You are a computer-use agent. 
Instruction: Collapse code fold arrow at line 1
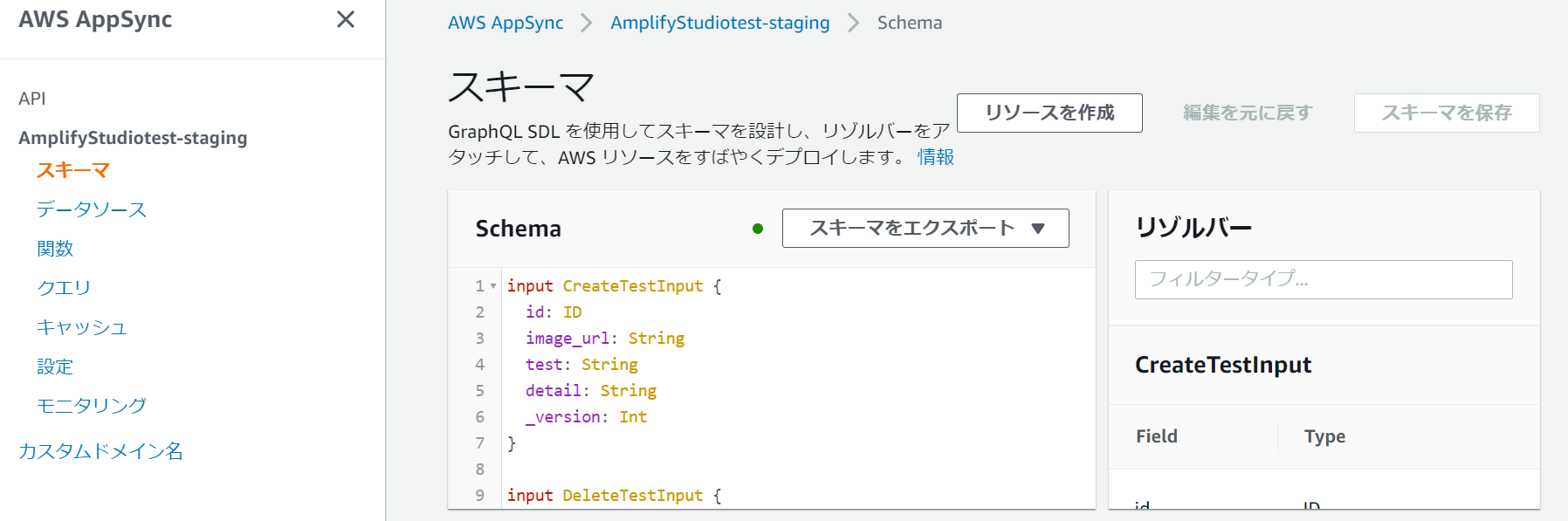493,286
